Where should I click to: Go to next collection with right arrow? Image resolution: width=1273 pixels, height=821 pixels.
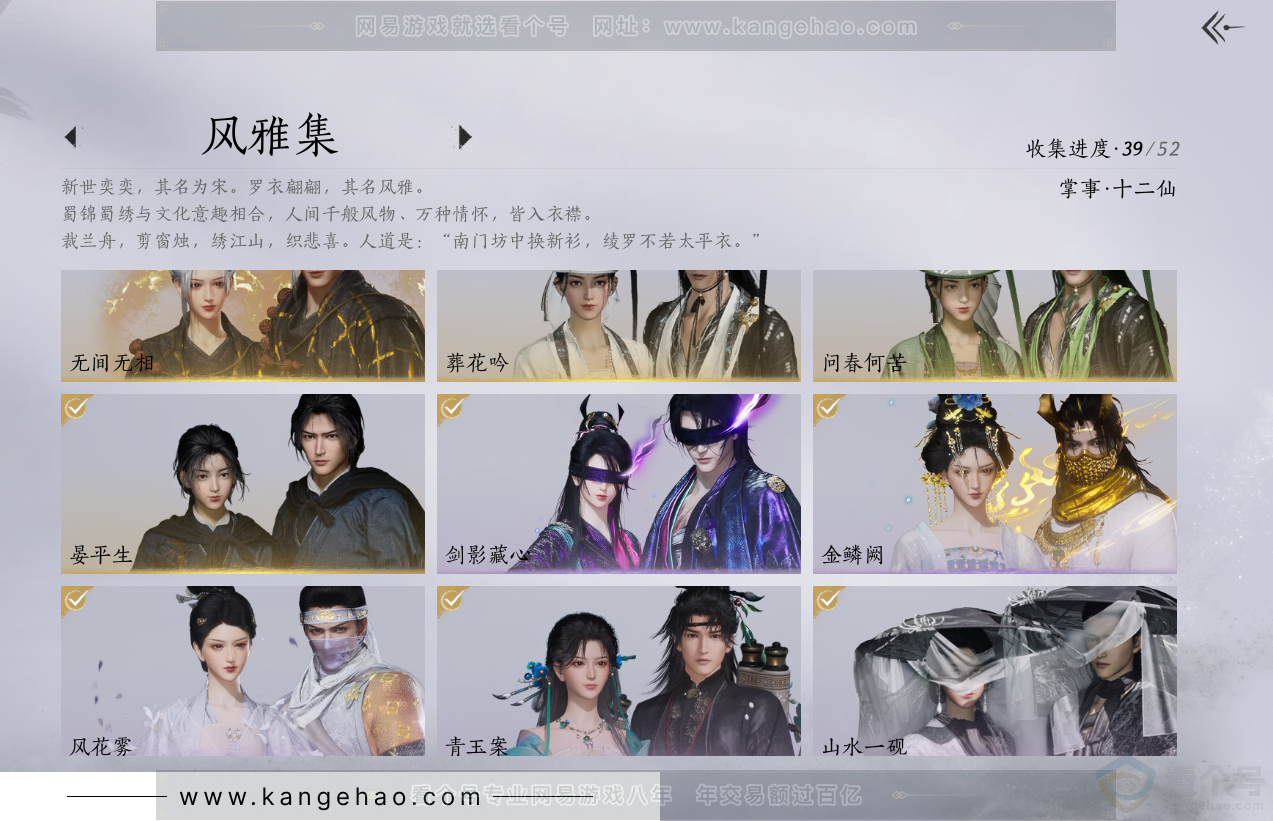(465, 136)
